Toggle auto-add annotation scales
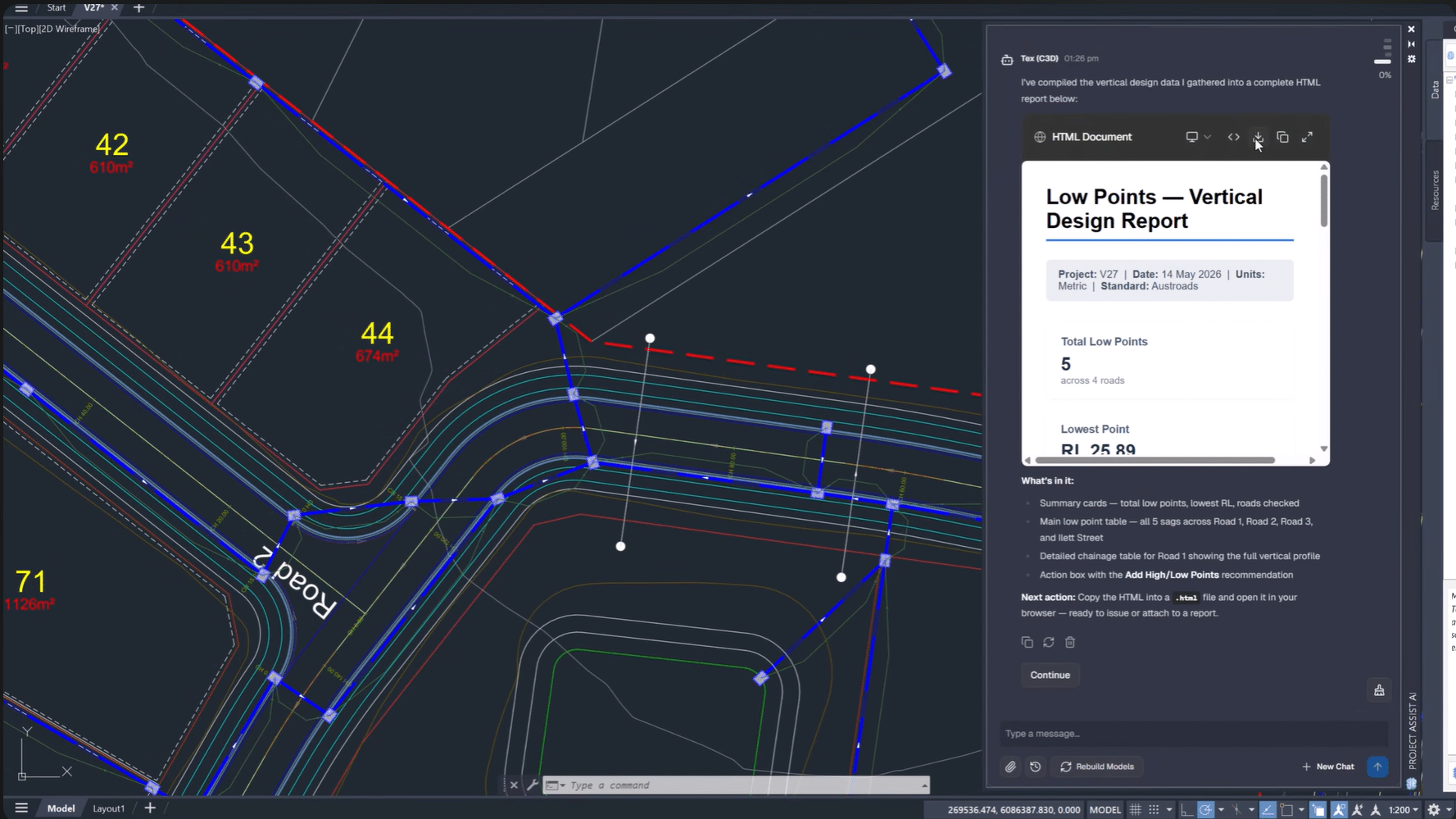1456x819 pixels. (1358, 810)
